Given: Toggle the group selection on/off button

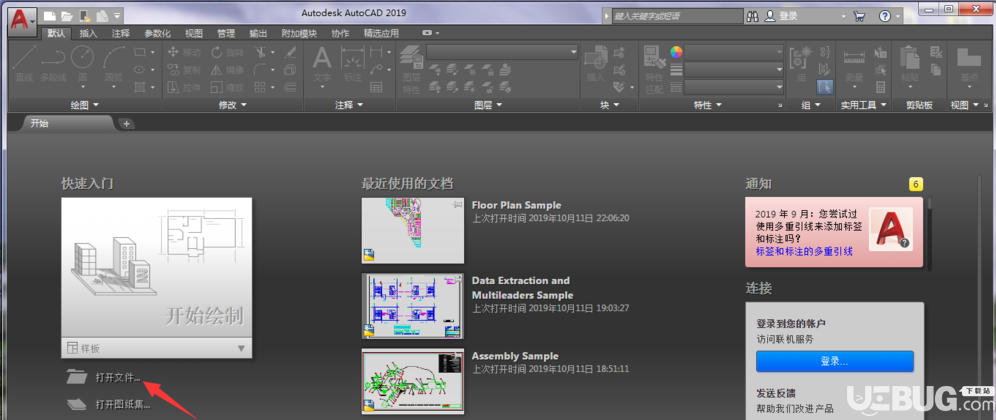Looking at the screenshot, I should 824,88.
